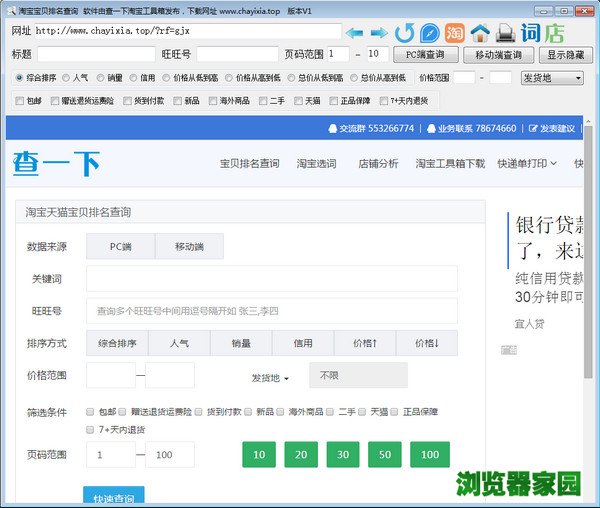600x508 pixels.
Task: Expand the 发货地 dropdown in web form
Action: tap(270, 377)
